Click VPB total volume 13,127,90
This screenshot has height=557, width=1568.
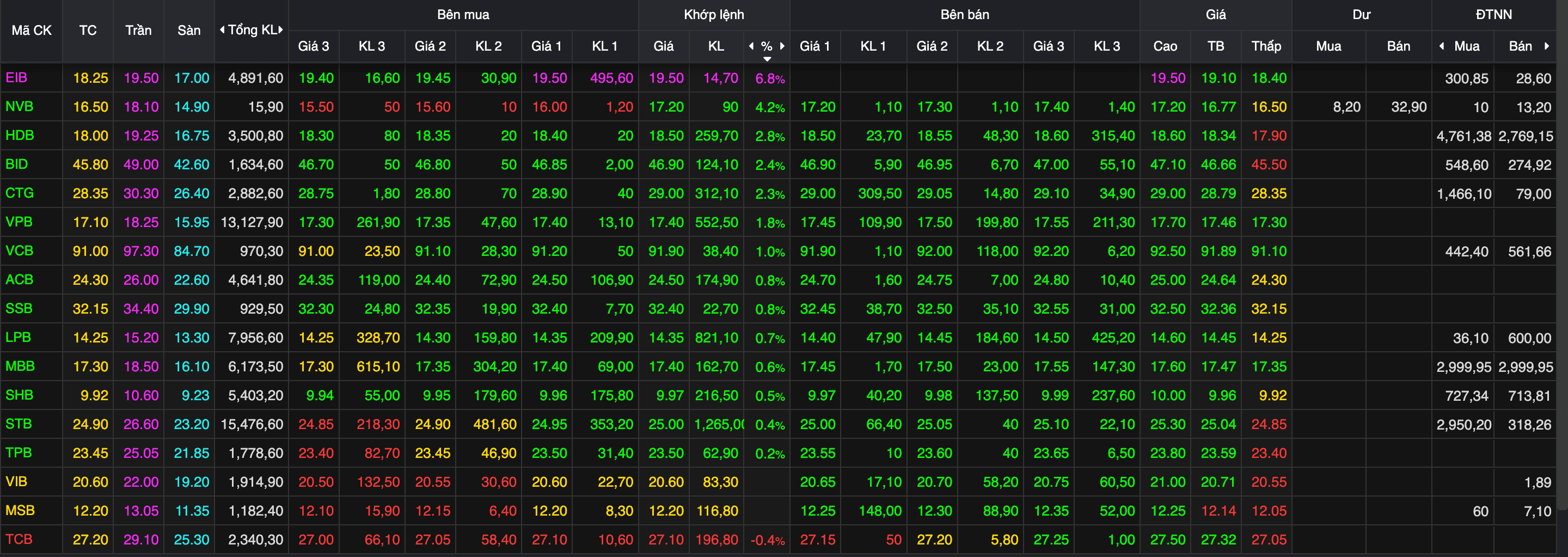(x=252, y=222)
